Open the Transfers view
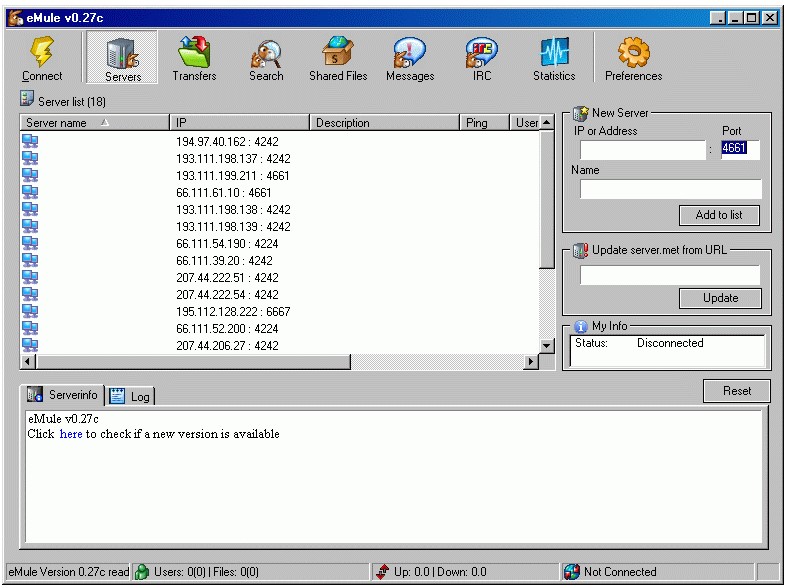 pyautogui.click(x=194, y=57)
